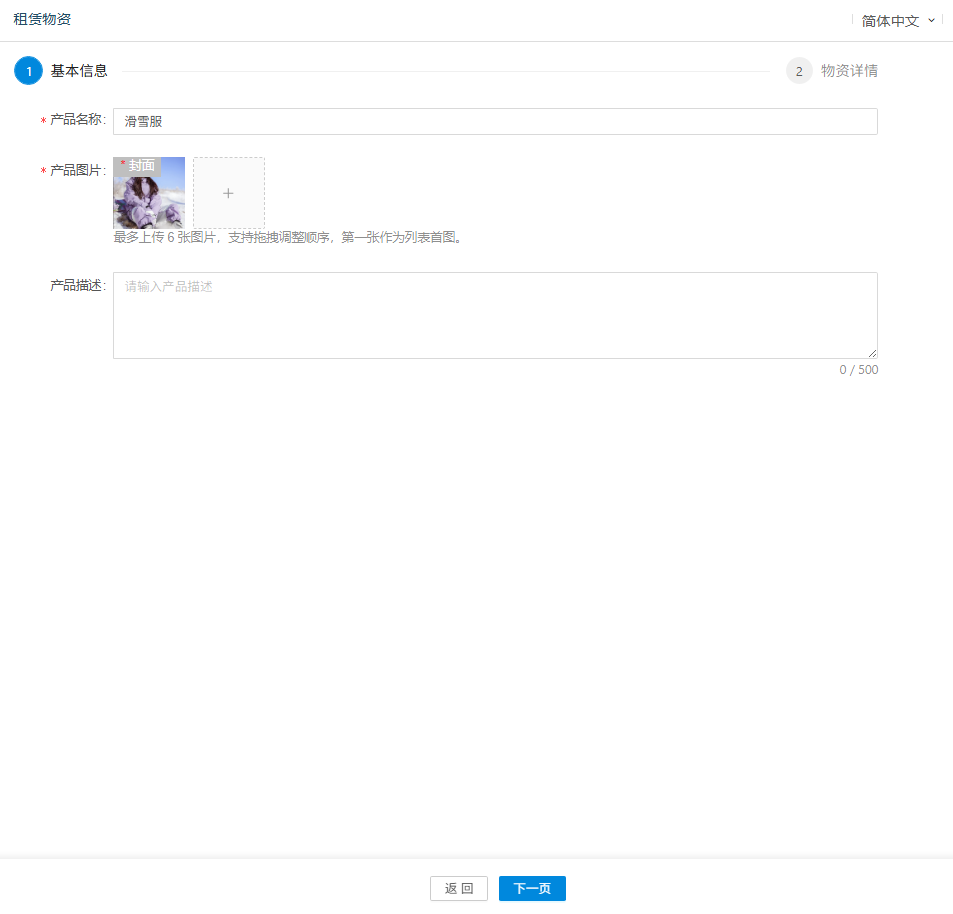This screenshot has height=914, width=953.
Task: Go to next page with 下一页
Action: coord(532,888)
